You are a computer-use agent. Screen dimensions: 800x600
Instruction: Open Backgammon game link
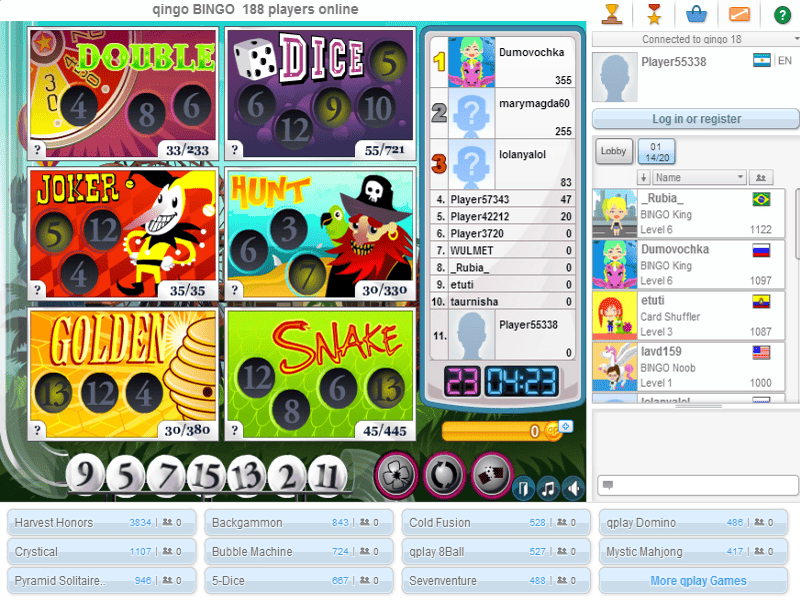298,522
